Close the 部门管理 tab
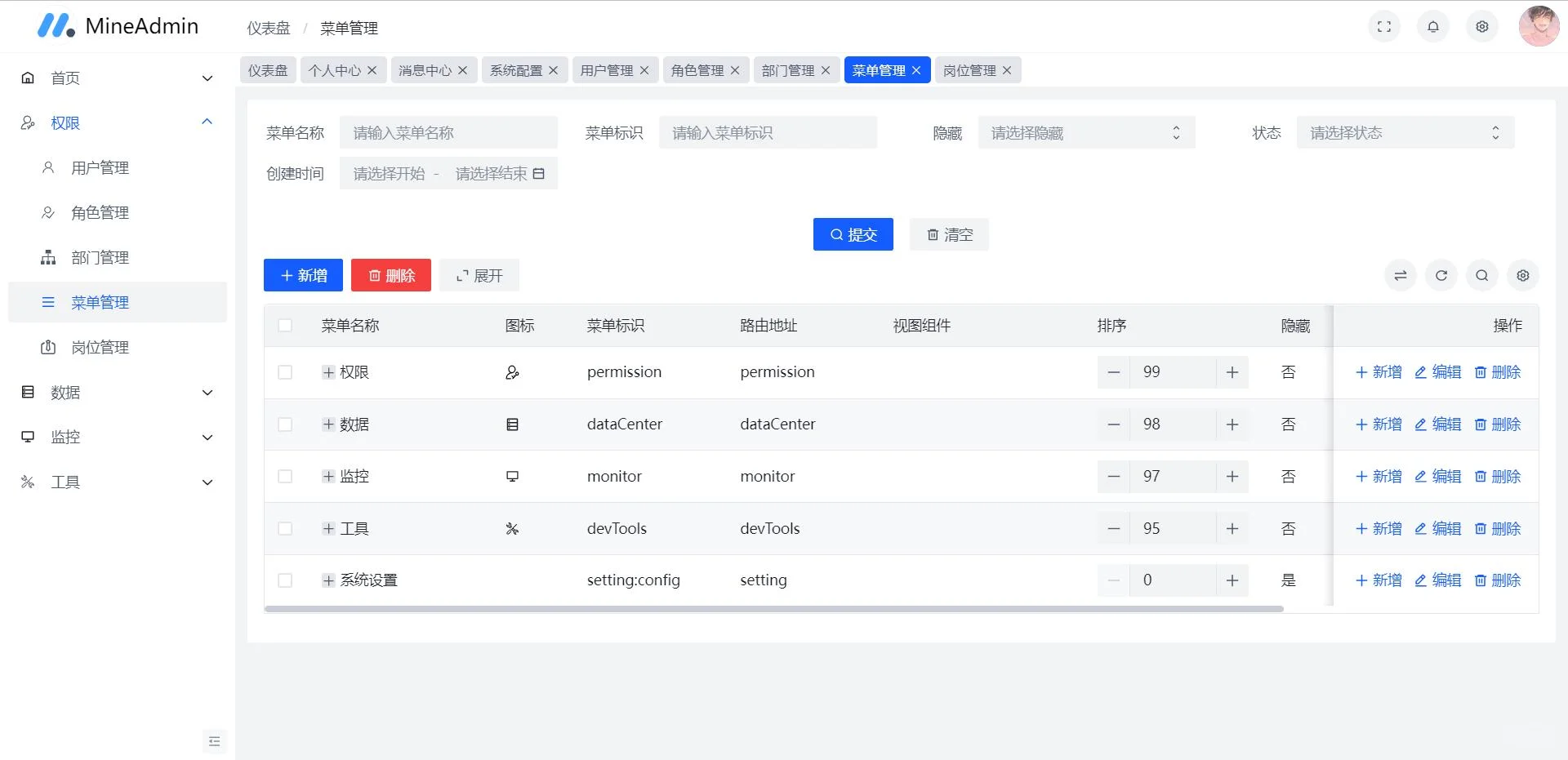The width and height of the screenshot is (1568, 760). pos(826,70)
